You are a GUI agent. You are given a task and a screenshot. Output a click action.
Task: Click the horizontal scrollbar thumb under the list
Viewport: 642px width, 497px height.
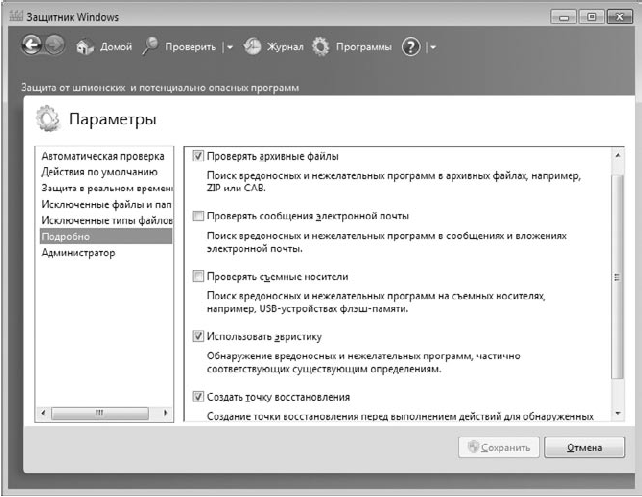click(99, 413)
